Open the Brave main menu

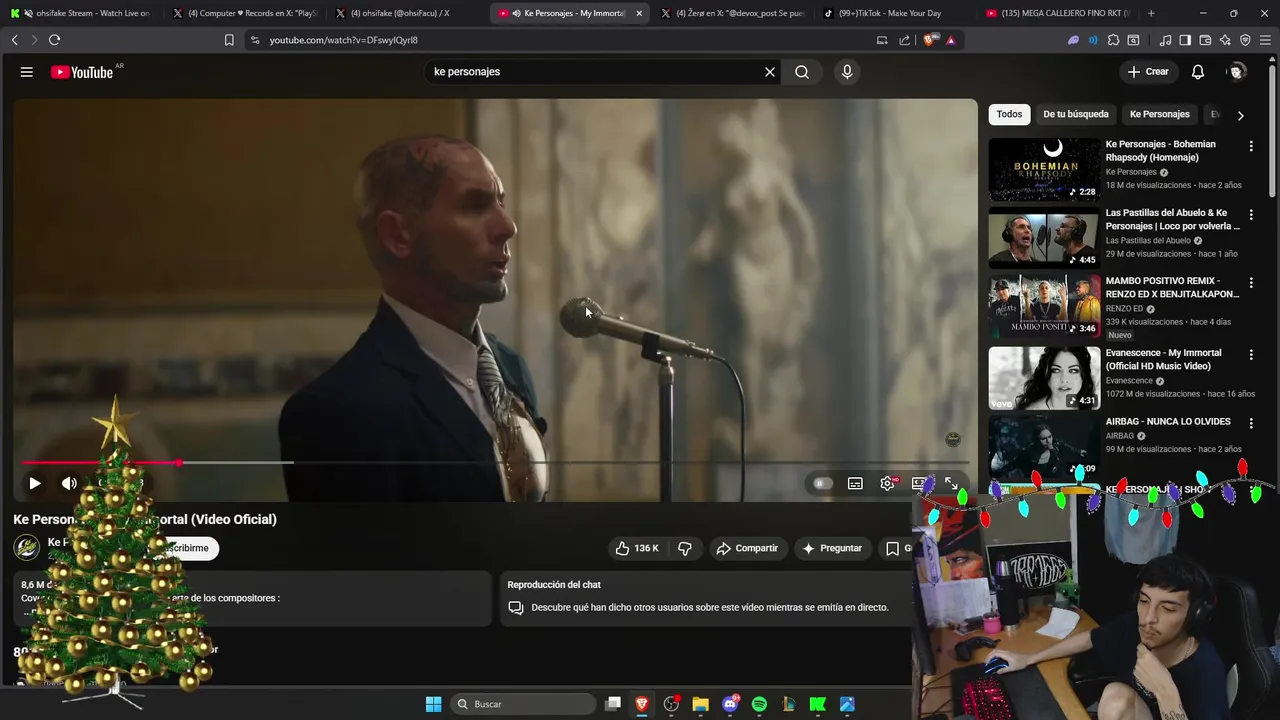click(1266, 40)
